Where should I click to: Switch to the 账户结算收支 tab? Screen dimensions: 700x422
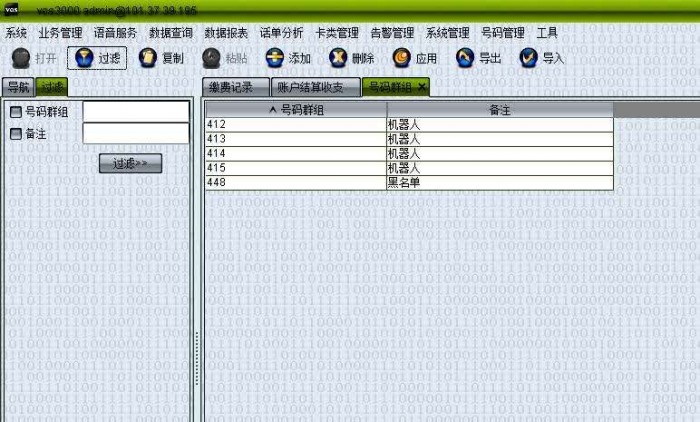coord(316,87)
